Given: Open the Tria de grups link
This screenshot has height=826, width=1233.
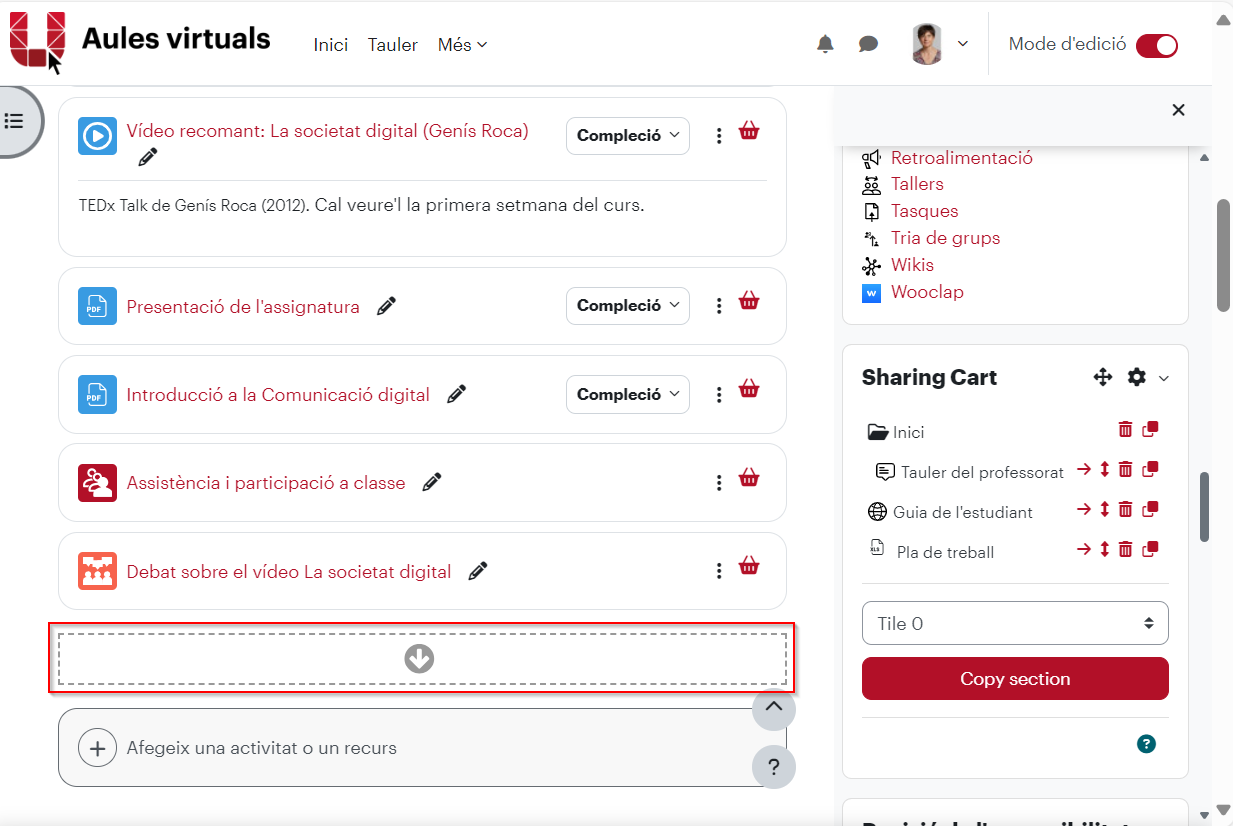Looking at the screenshot, I should tap(946, 238).
